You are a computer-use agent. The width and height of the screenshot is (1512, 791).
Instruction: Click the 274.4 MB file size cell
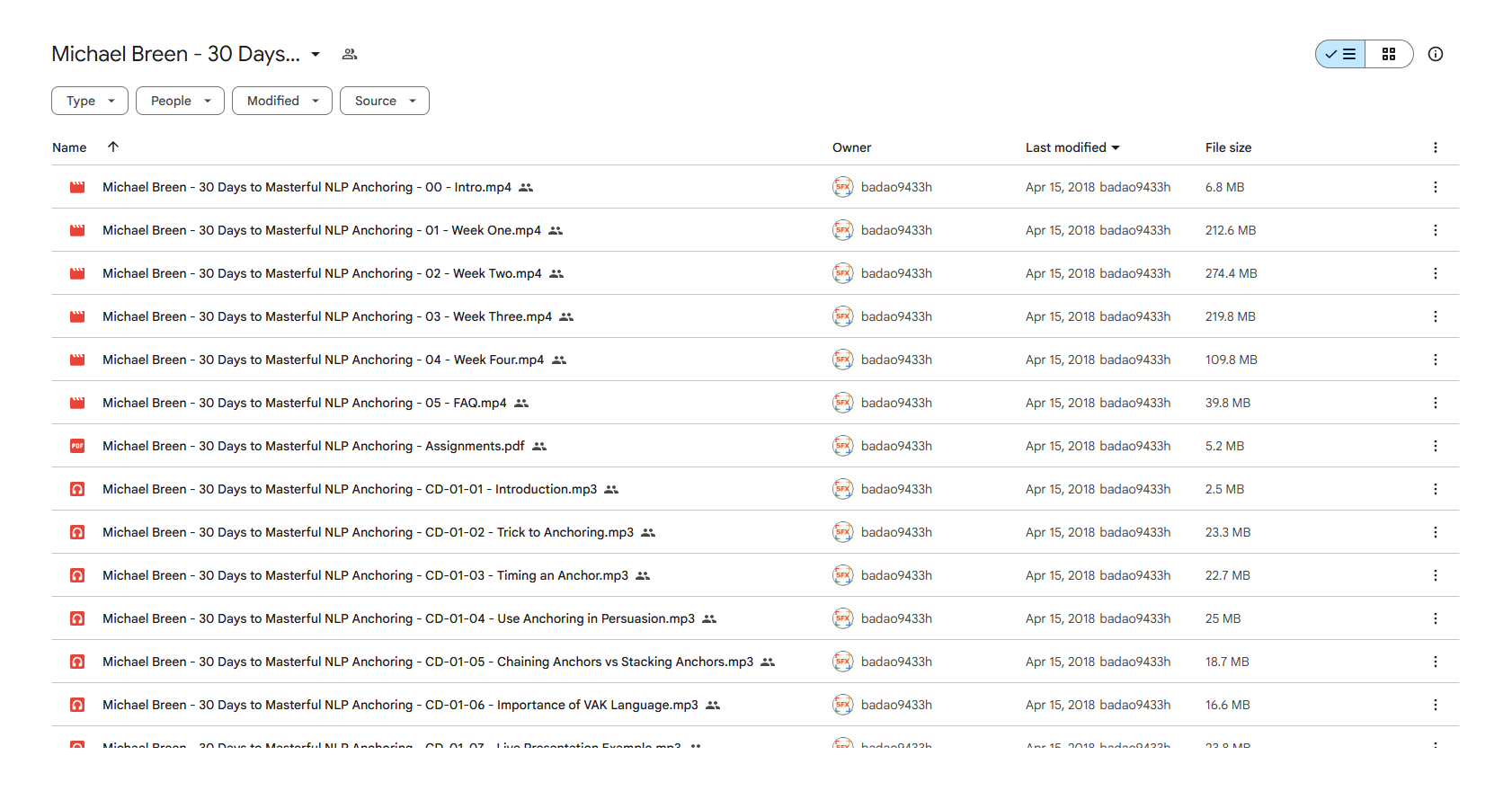click(x=1231, y=273)
